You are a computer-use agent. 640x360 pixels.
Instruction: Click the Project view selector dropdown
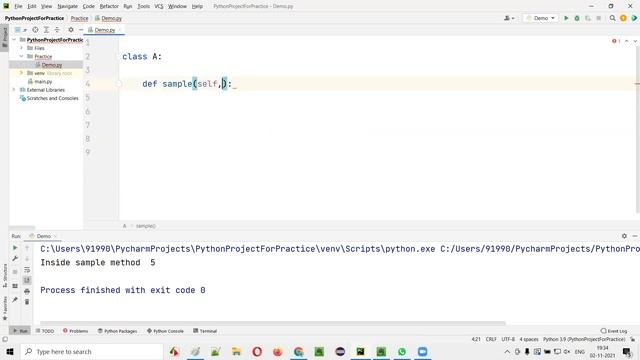click(x=20, y=30)
